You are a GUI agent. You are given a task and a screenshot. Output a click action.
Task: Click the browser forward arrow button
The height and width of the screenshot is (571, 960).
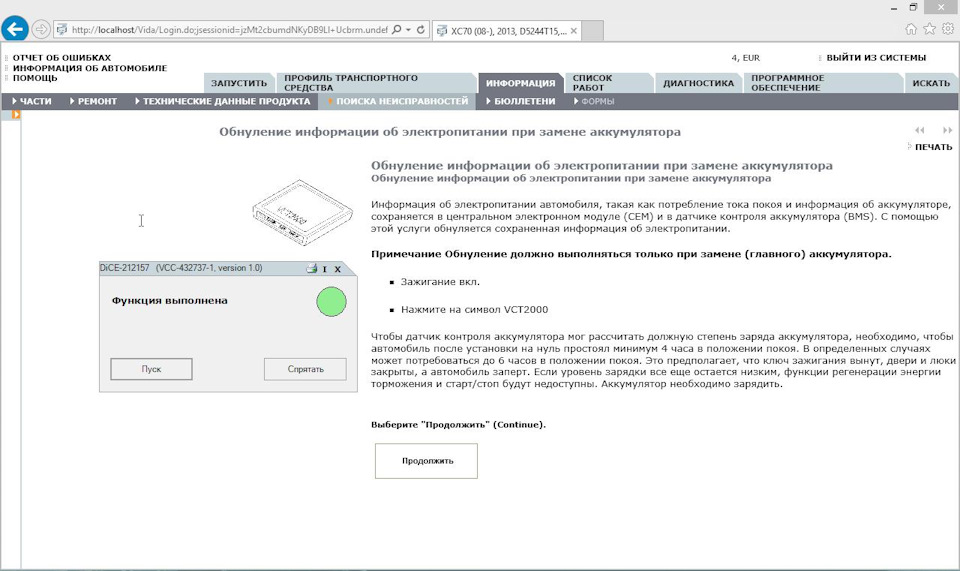pyautogui.click(x=41, y=29)
